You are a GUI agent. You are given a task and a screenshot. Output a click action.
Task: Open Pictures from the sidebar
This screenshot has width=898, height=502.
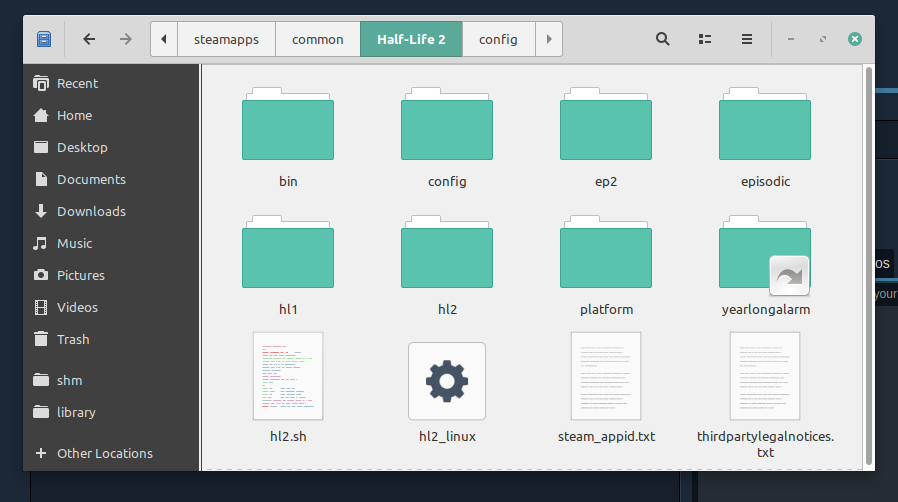coord(111,276)
